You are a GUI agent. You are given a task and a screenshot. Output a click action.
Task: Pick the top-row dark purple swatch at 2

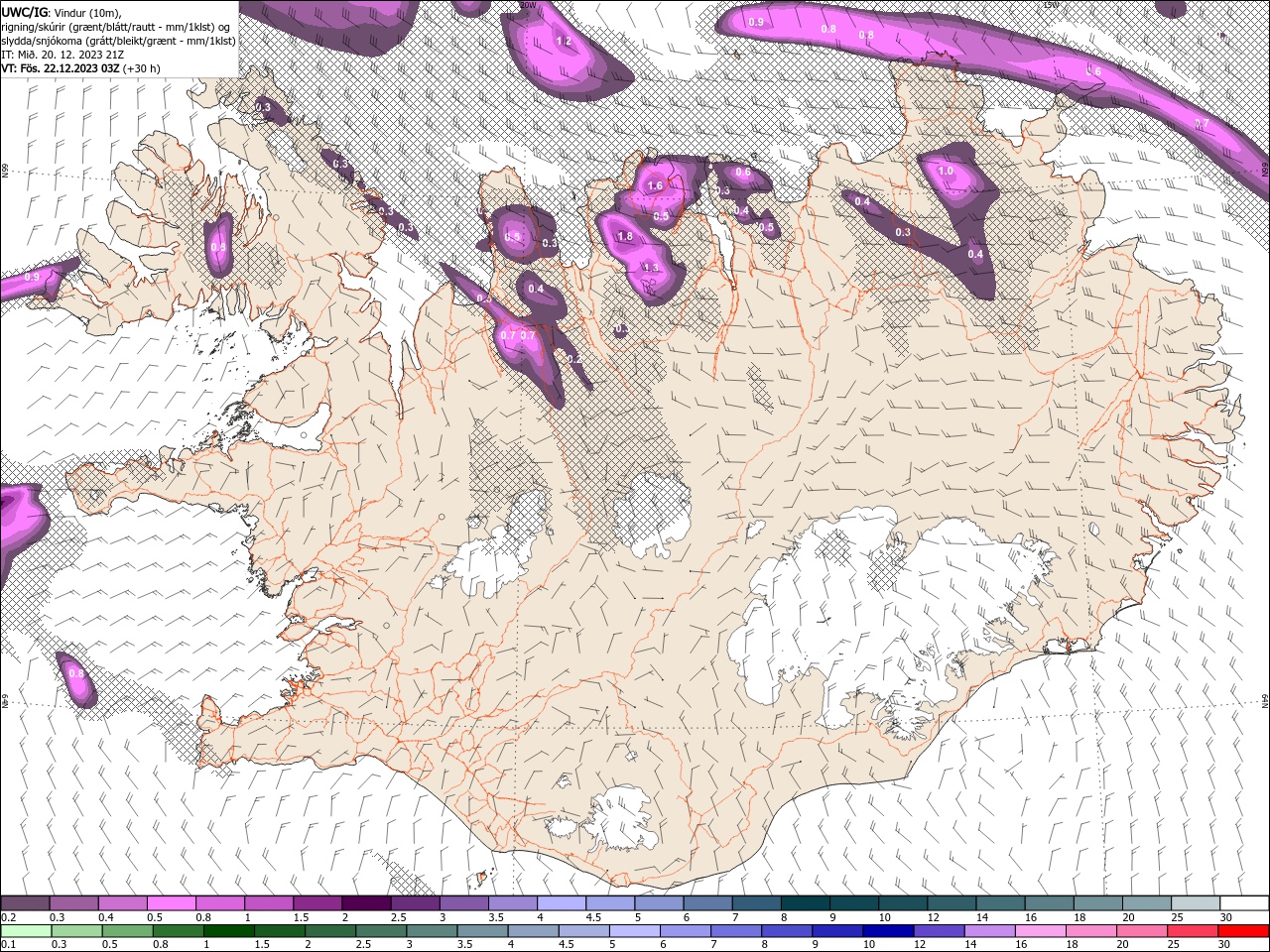(366, 903)
